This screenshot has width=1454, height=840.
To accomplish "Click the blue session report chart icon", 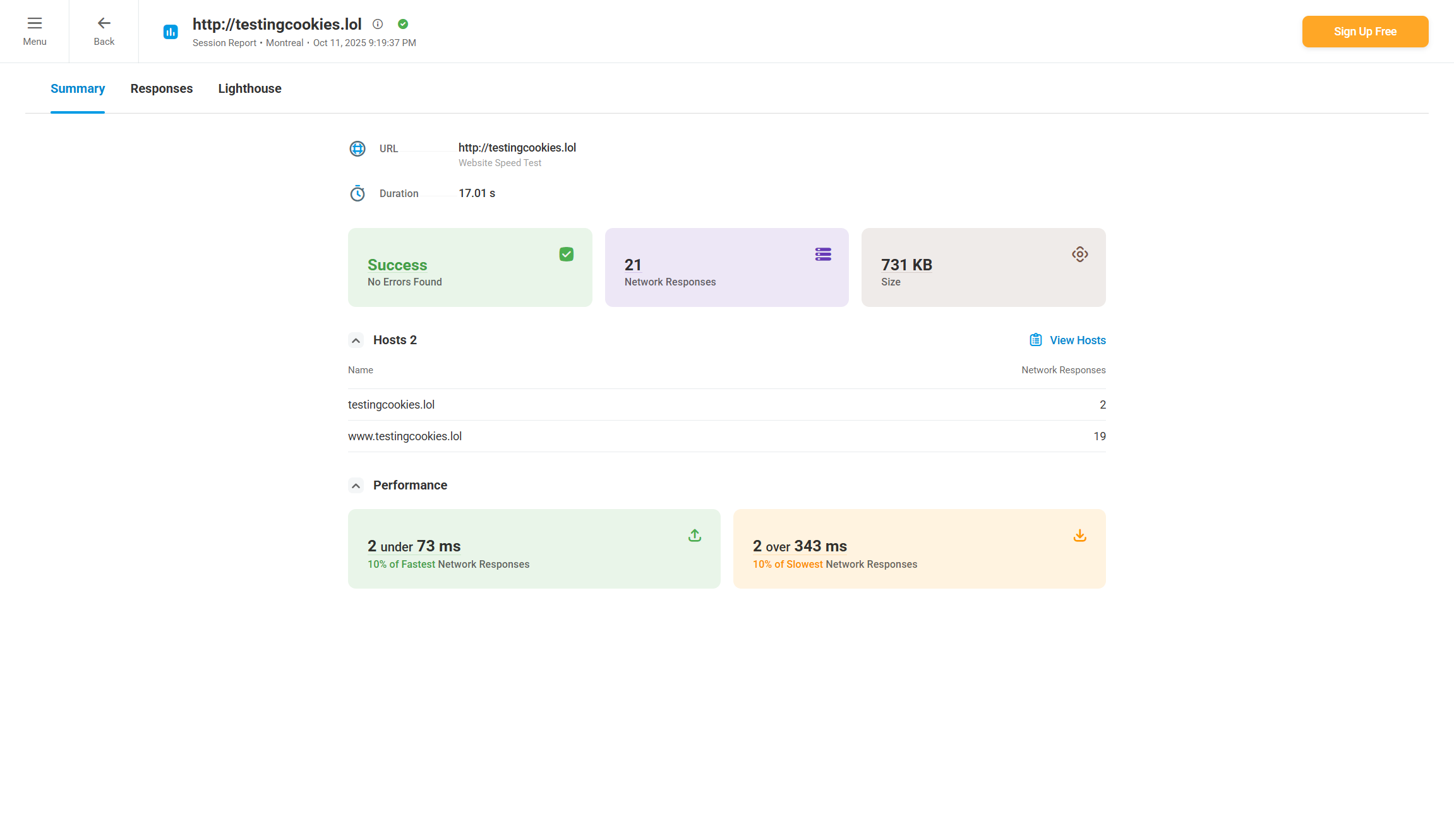I will pos(171,32).
